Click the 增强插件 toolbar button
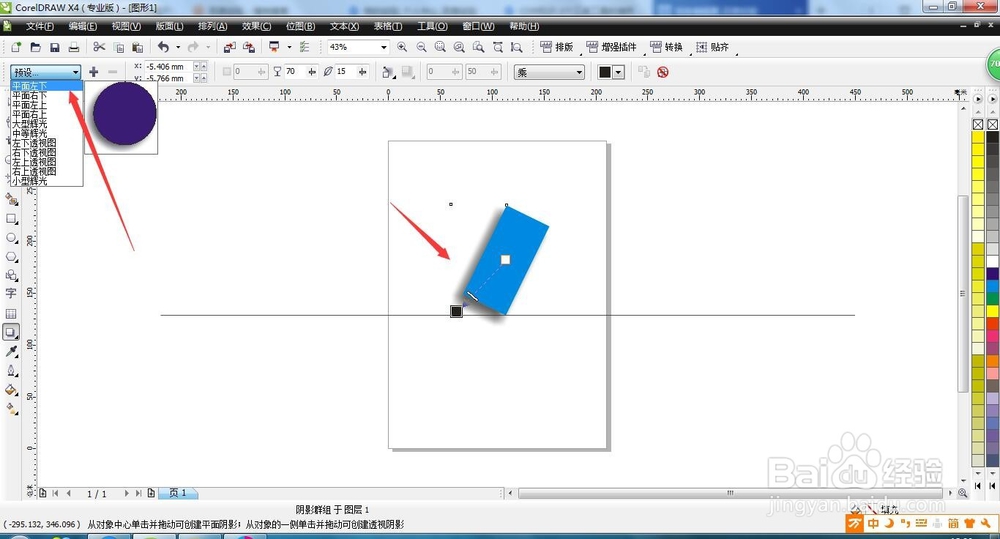This screenshot has width=1000, height=539. (611, 47)
